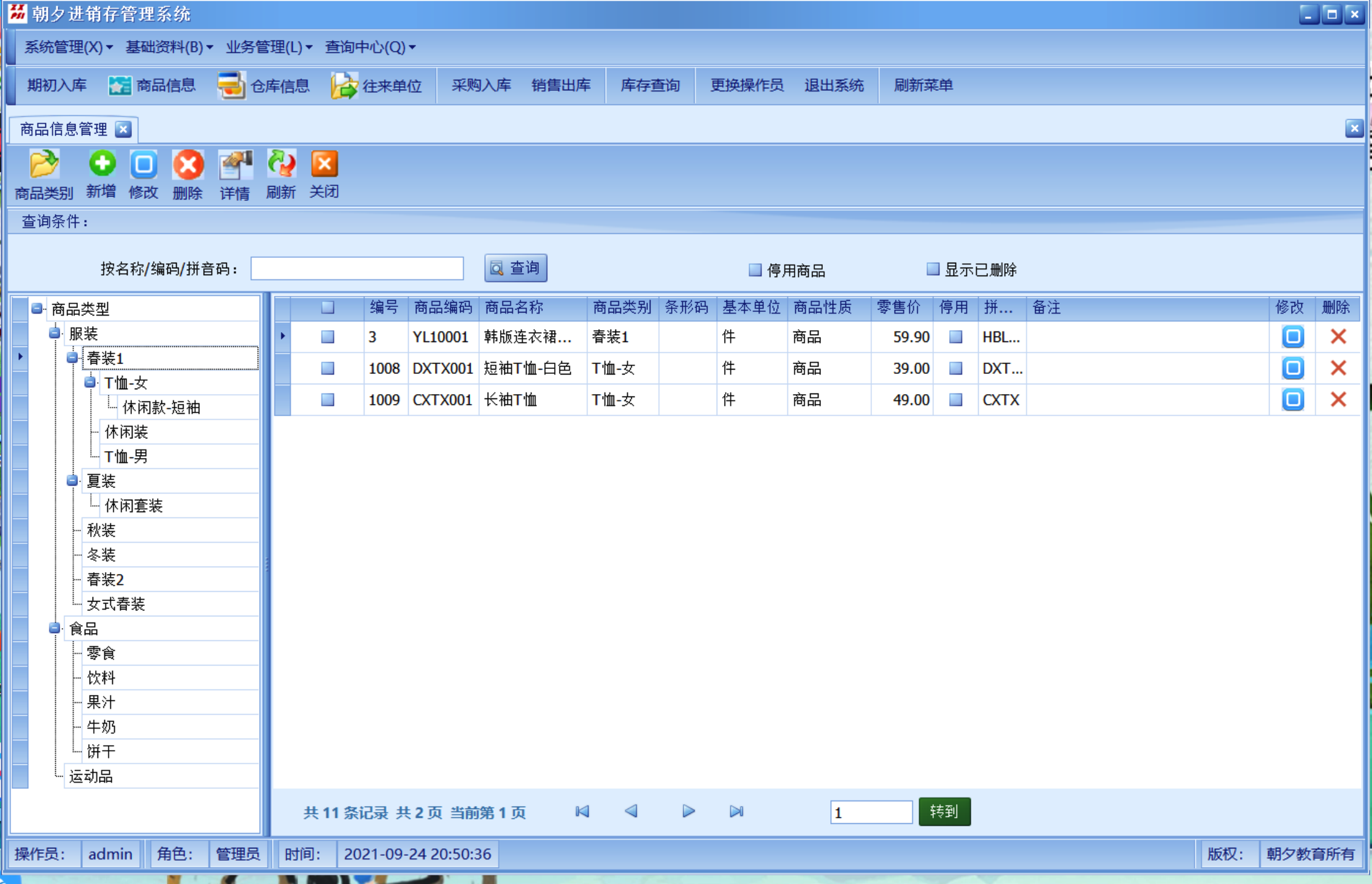
Task: Open the 查询中心(Q) menu
Action: [370, 47]
